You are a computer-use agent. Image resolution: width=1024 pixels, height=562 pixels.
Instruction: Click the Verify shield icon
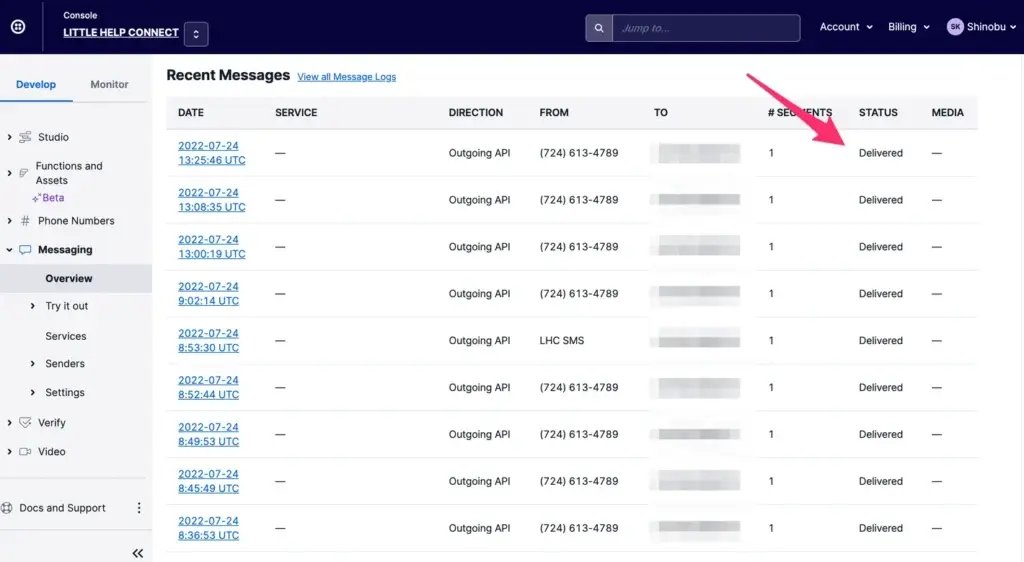(x=25, y=423)
